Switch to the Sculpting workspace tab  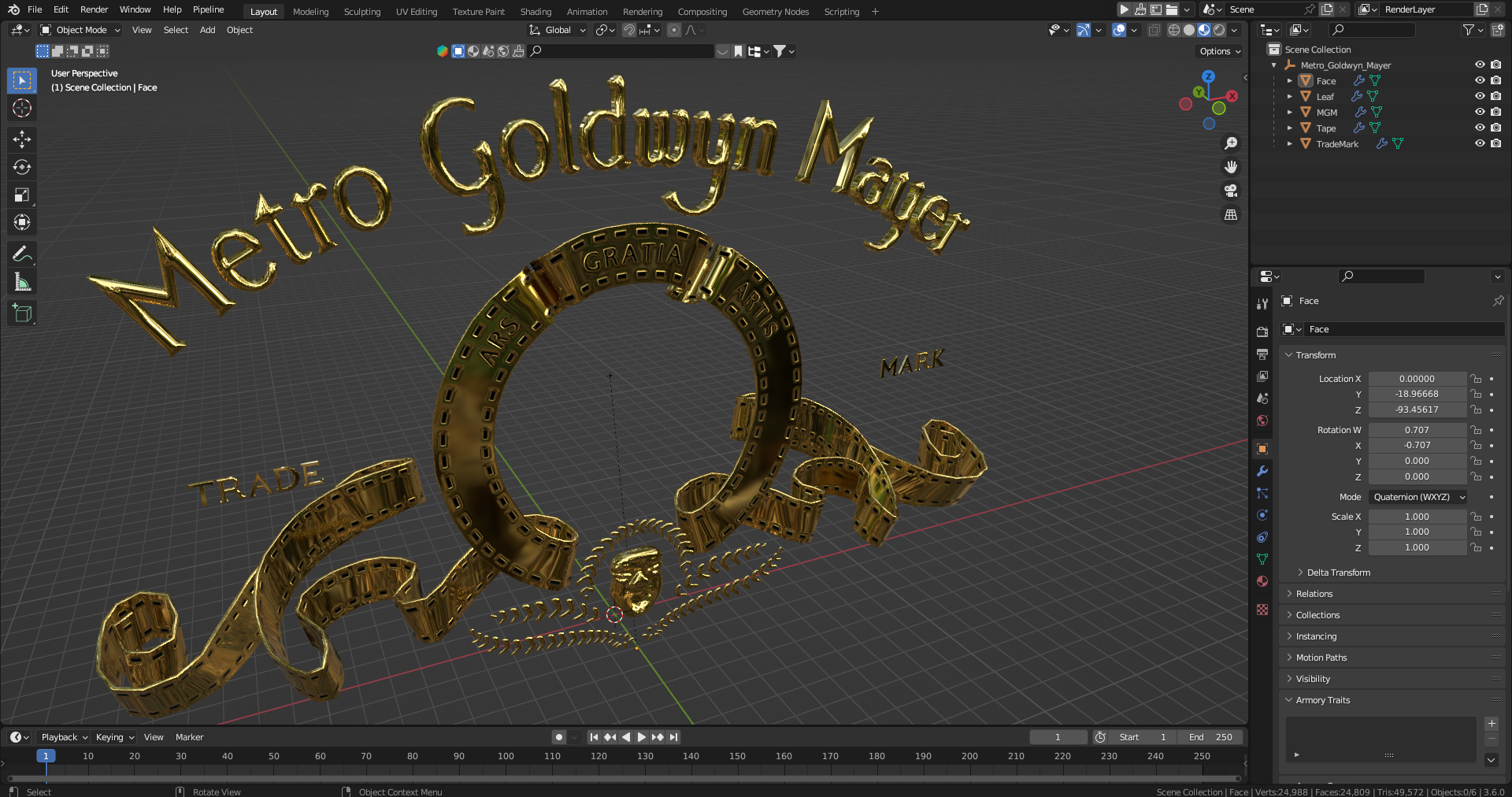(x=361, y=12)
